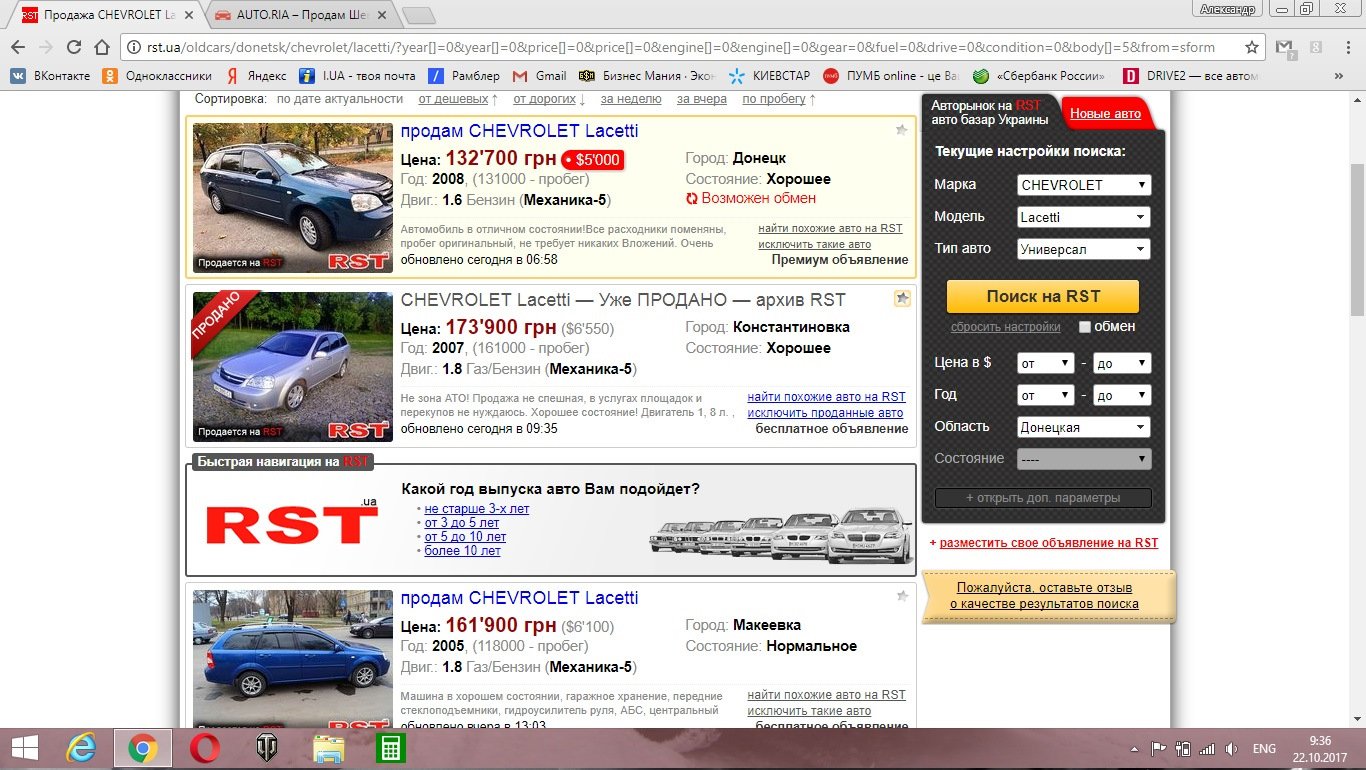Open the disabled Состояние dropdown

[1084, 459]
